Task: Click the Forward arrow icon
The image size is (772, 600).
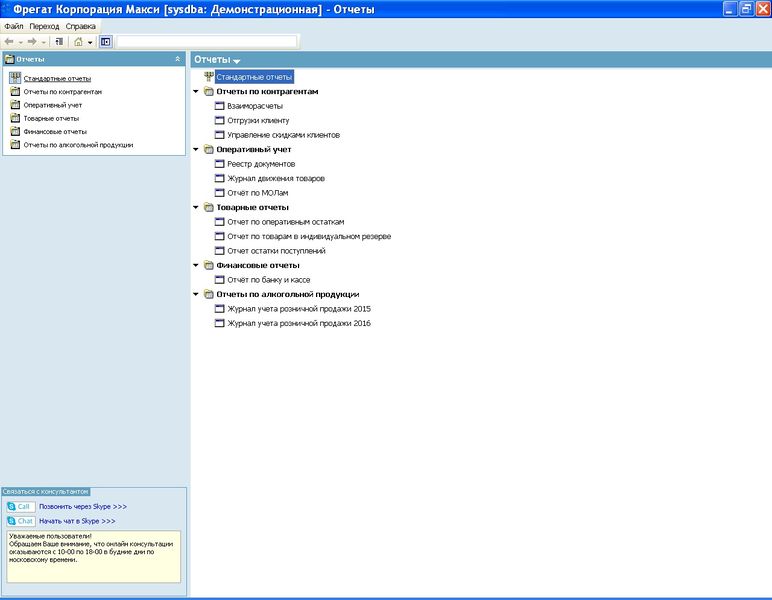Action: [32, 42]
